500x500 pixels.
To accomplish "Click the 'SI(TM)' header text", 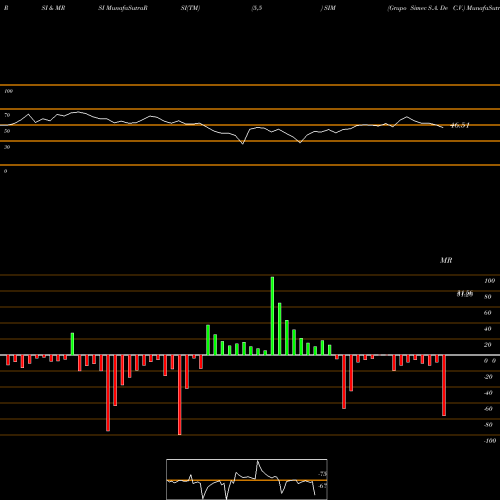I will 190,8.
